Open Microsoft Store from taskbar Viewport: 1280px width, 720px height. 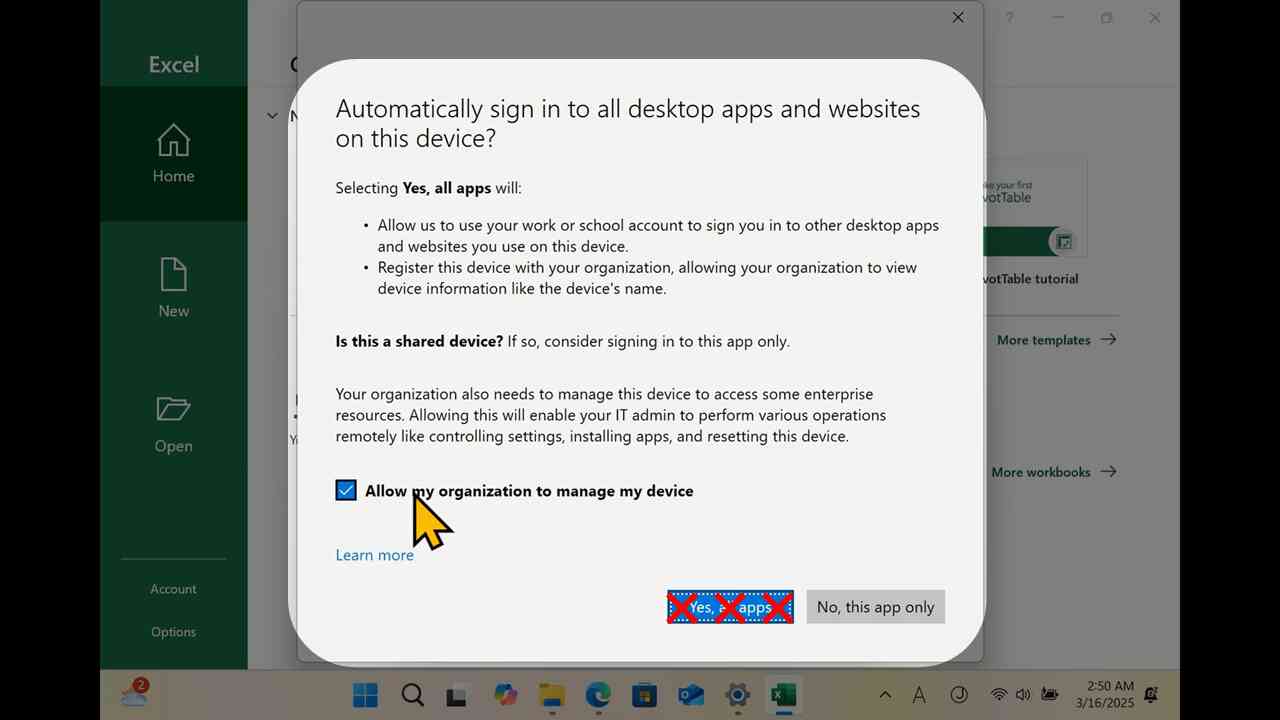click(x=645, y=695)
